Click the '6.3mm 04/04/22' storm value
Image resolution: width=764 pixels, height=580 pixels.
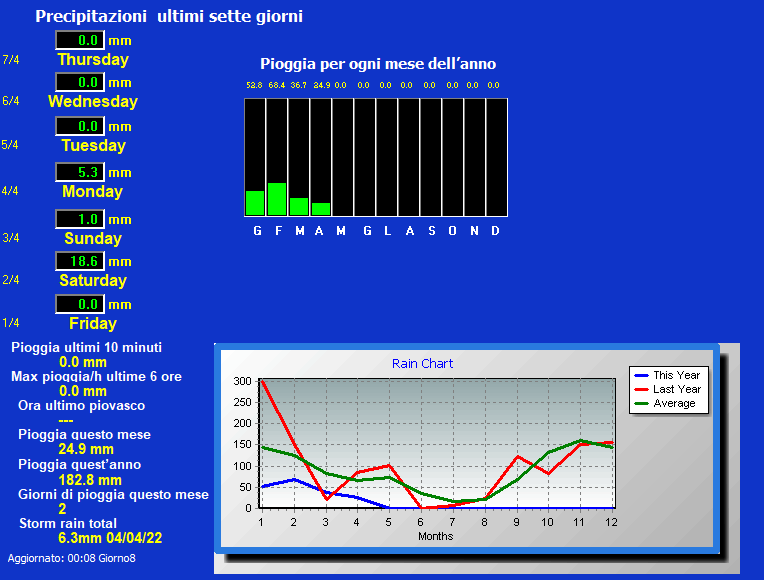pyautogui.click(x=110, y=538)
